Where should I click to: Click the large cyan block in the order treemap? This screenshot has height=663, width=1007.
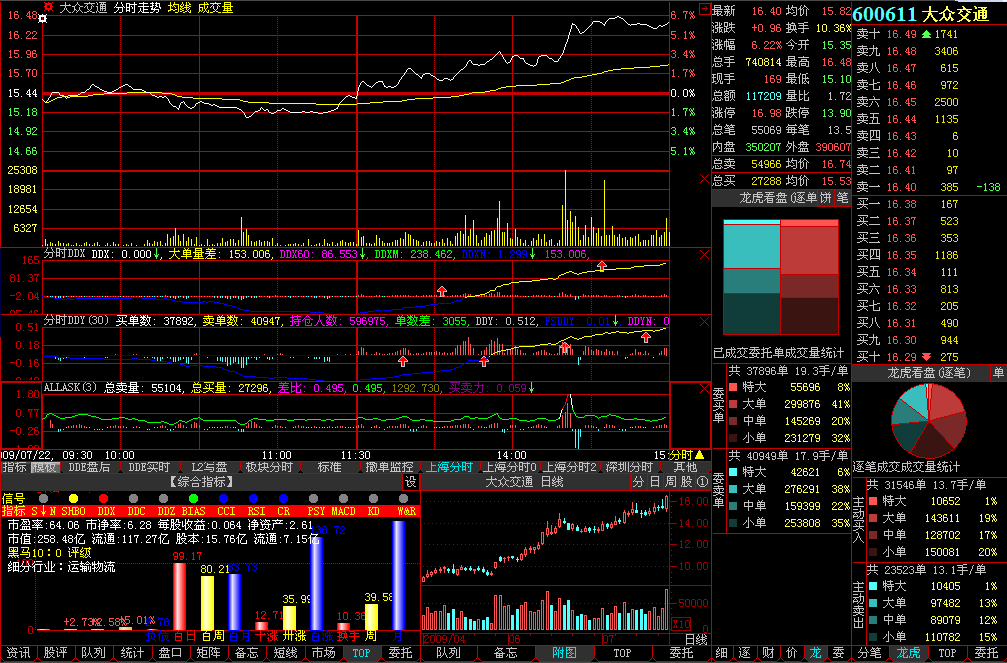(x=751, y=246)
